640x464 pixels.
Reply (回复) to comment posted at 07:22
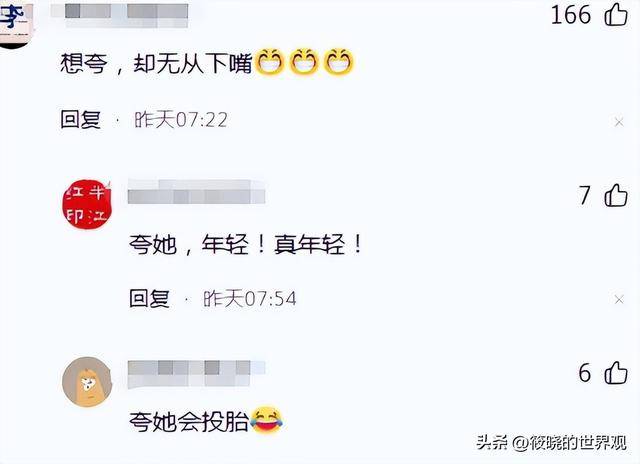click(81, 120)
